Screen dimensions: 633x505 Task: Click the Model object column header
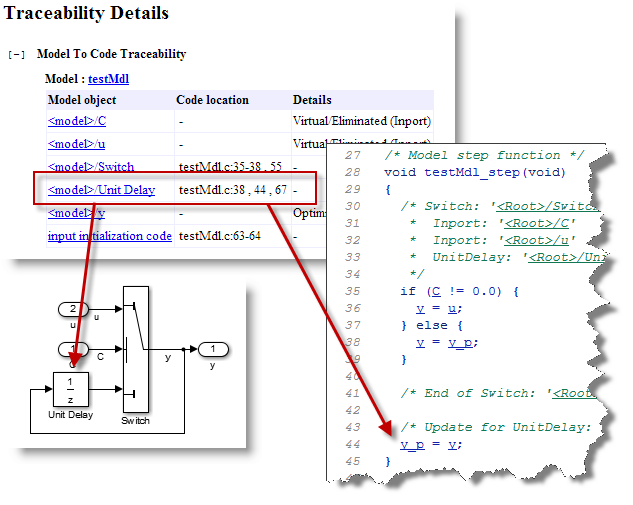pos(82,100)
